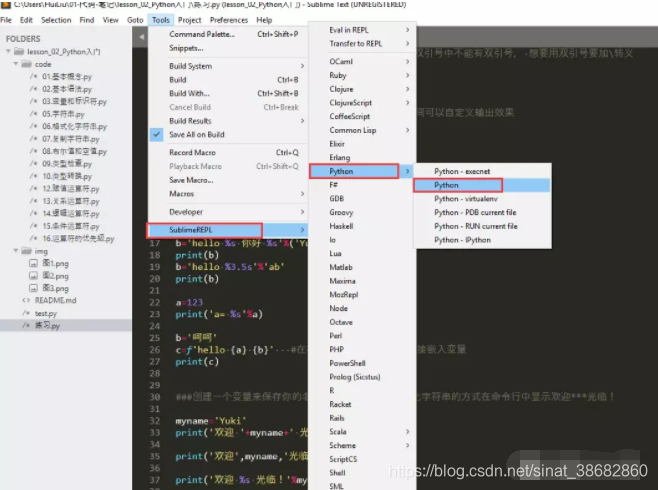Screen dimensions: 658x490
Task: Open the File menu
Action: [6, 20]
